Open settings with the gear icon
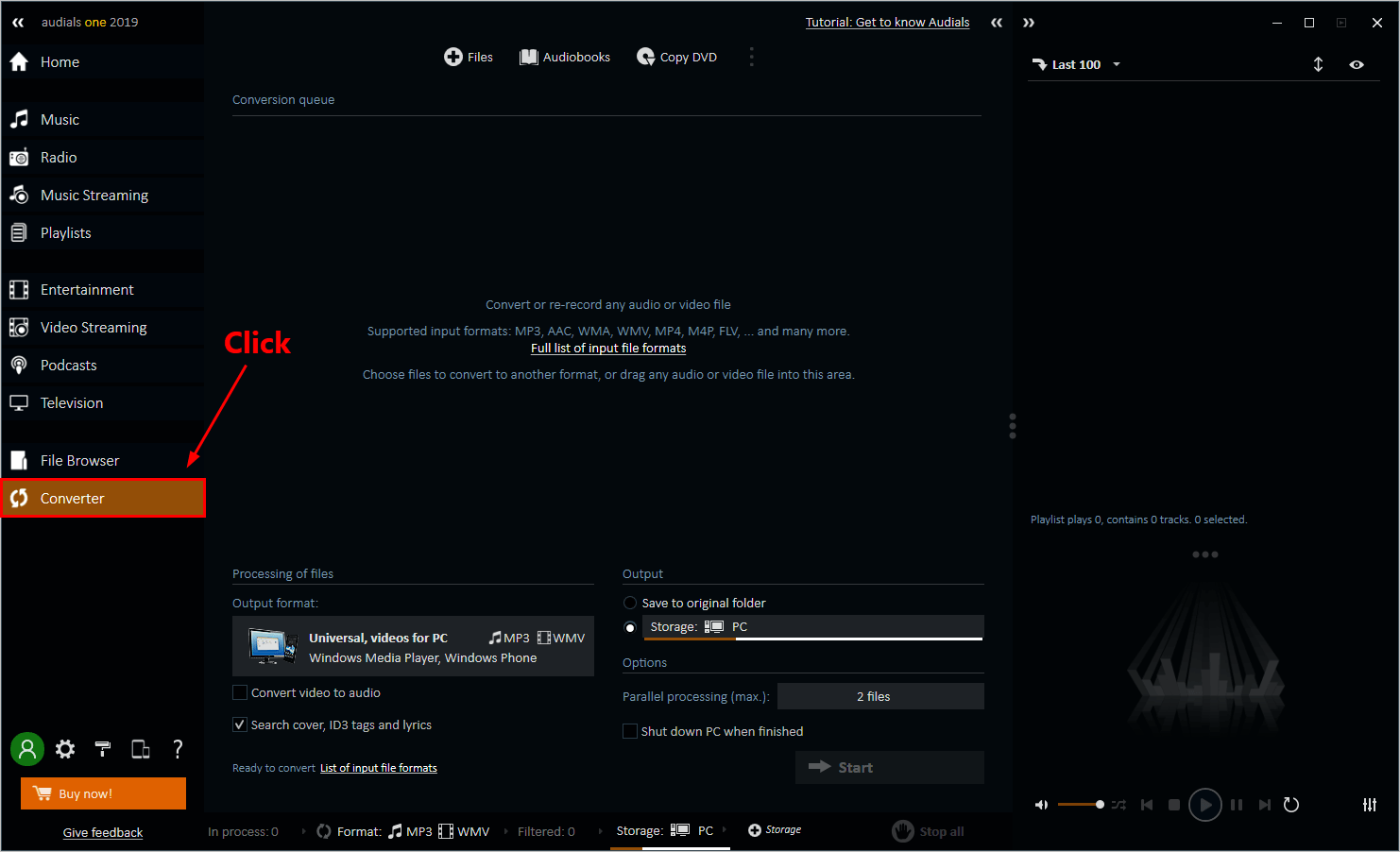The image size is (1400, 852). click(65, 749)
